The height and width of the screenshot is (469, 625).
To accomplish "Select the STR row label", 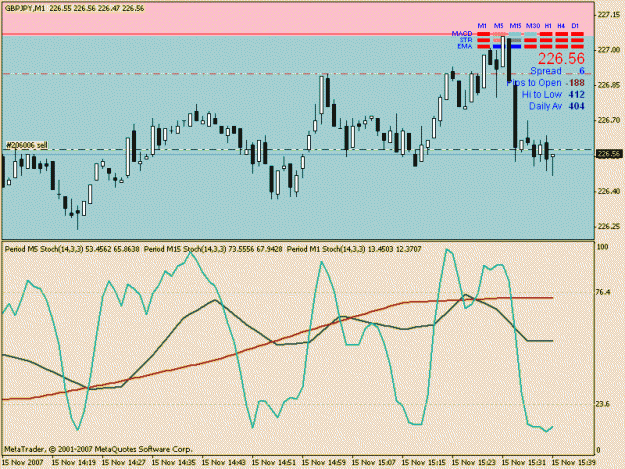I will click(466, 40).
